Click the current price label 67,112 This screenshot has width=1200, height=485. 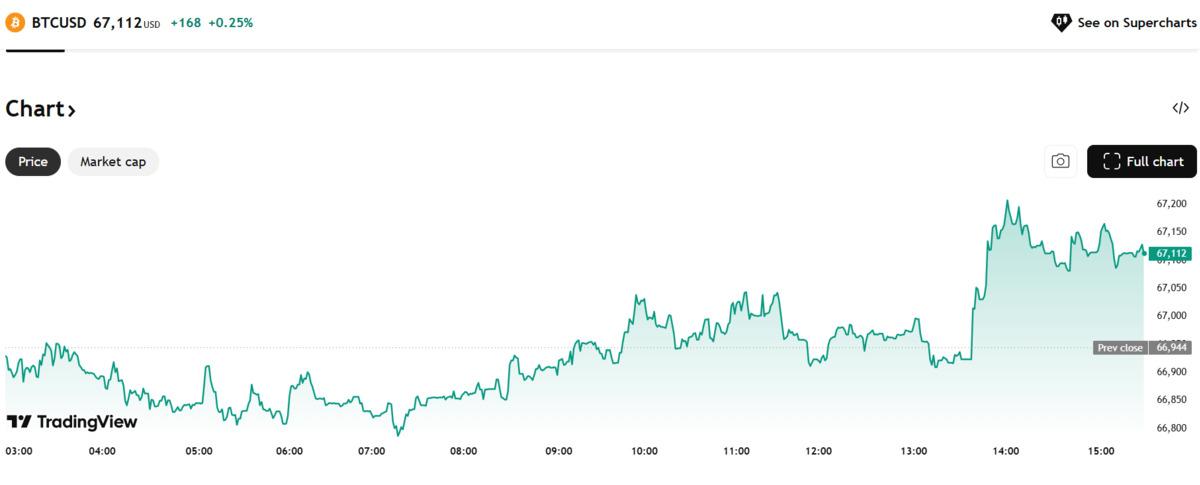[x=1170, y=254]
